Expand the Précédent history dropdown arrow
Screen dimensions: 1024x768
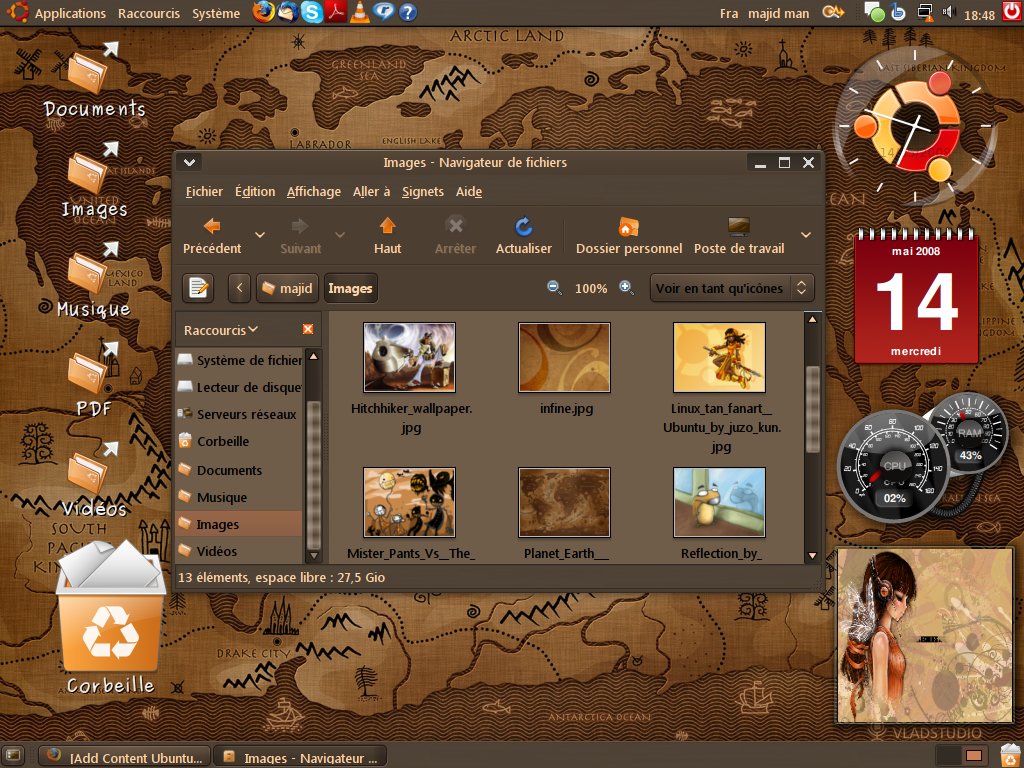click(x=260, y=235)
